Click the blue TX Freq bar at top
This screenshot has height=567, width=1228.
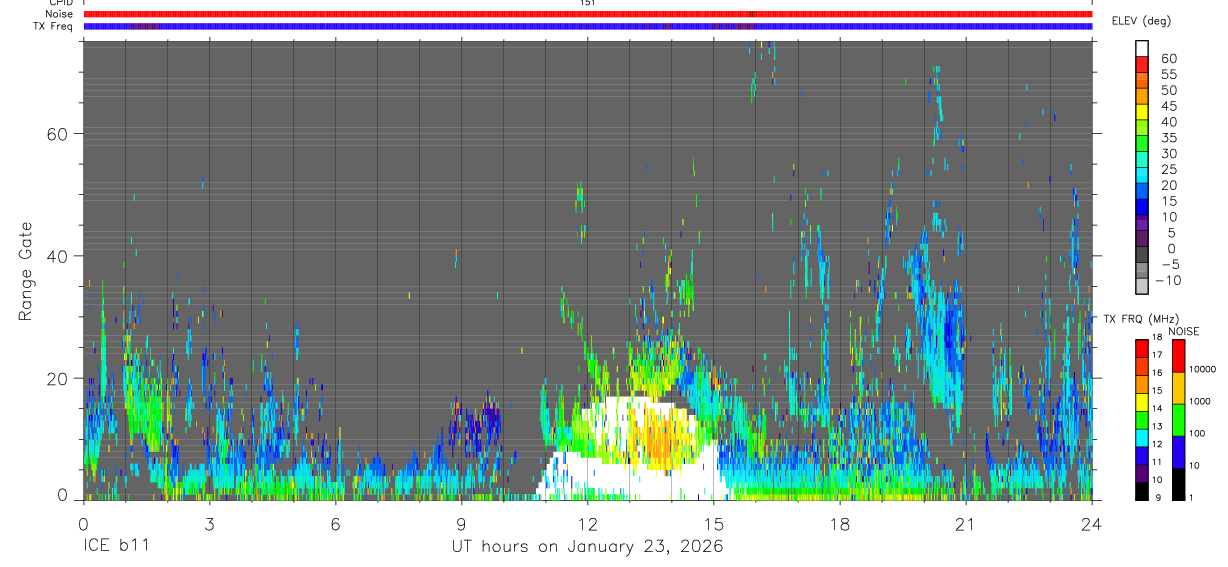tap(588, 26)
